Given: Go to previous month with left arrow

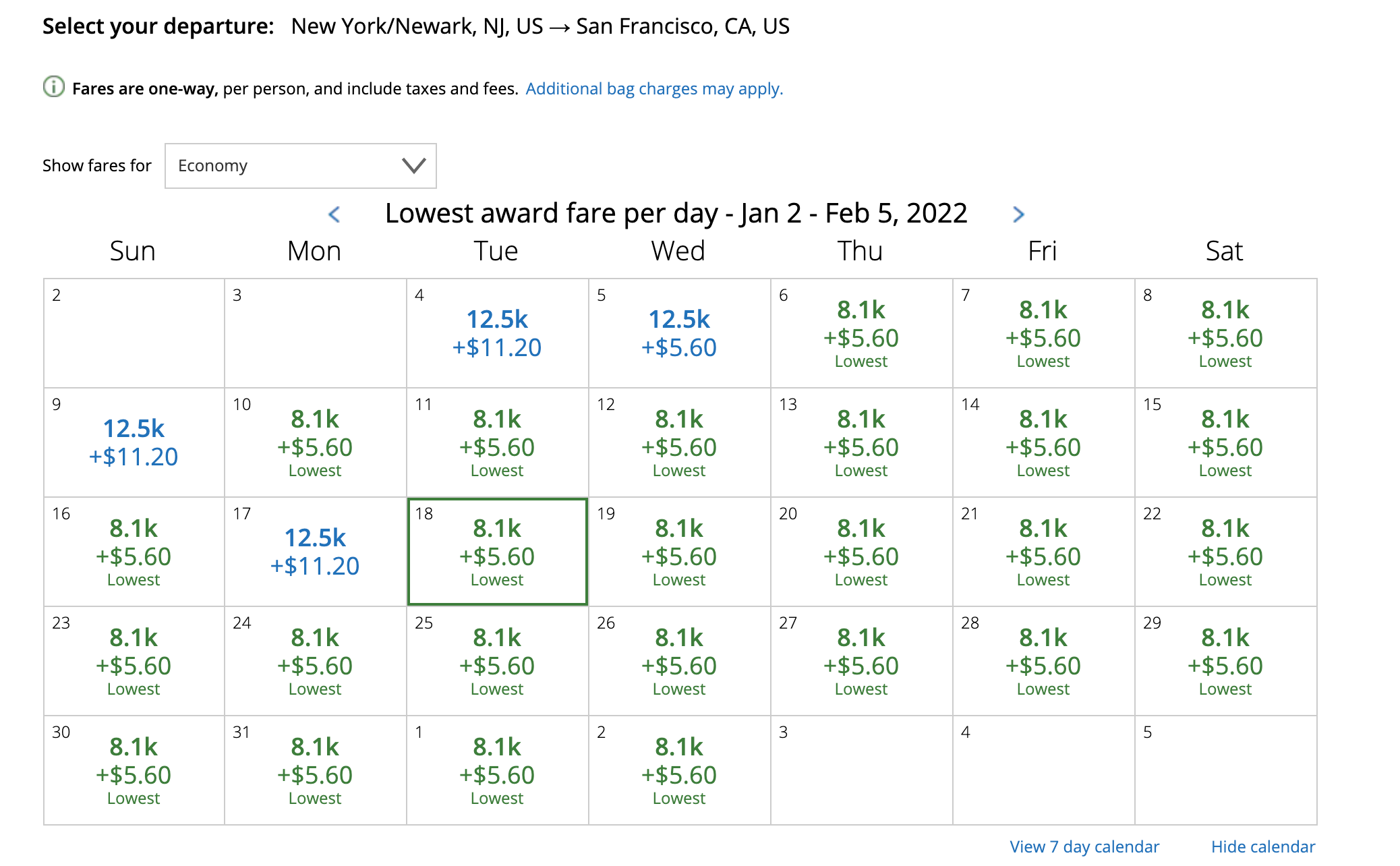Looking at the screenshot, I should 334,214.
